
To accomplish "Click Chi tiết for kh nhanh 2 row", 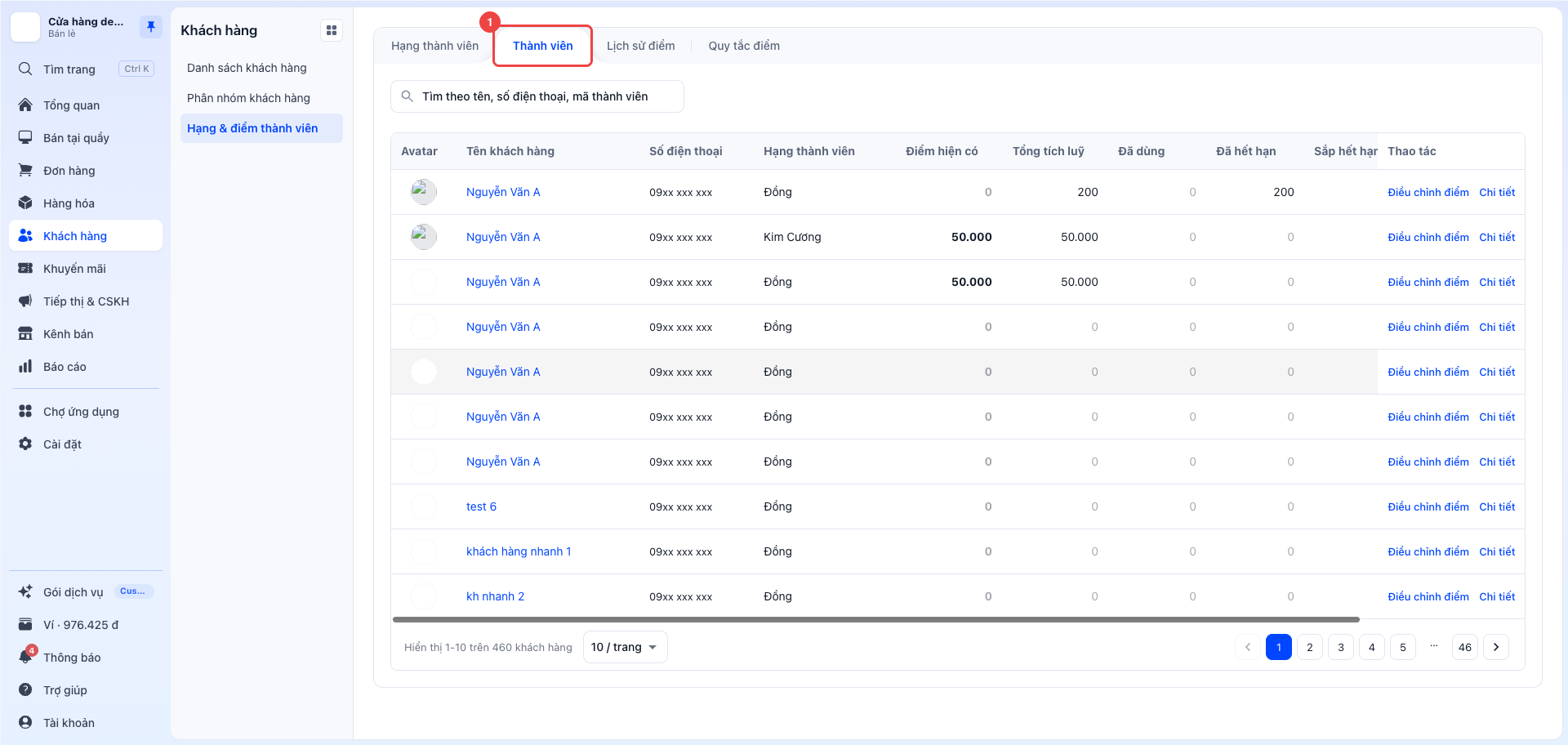I will point(1497,596).
